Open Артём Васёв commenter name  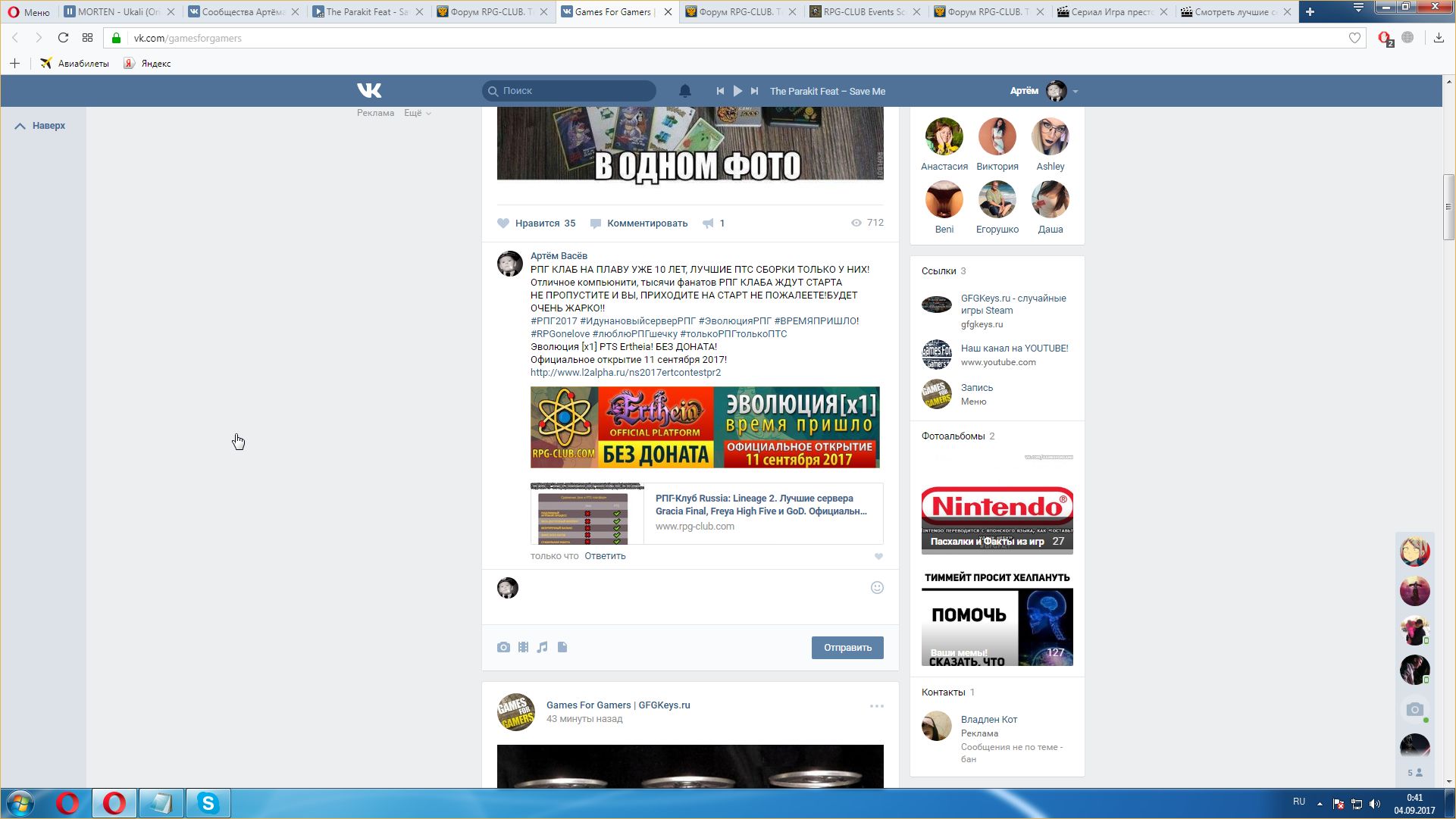click(x=559, y=256)
